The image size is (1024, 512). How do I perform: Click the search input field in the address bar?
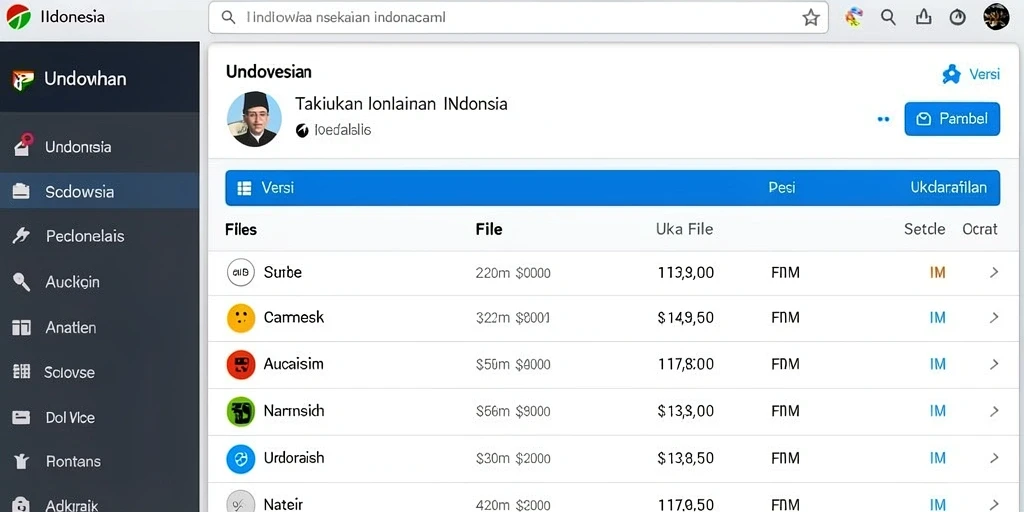pyautogui.click(x=518, y=18)
